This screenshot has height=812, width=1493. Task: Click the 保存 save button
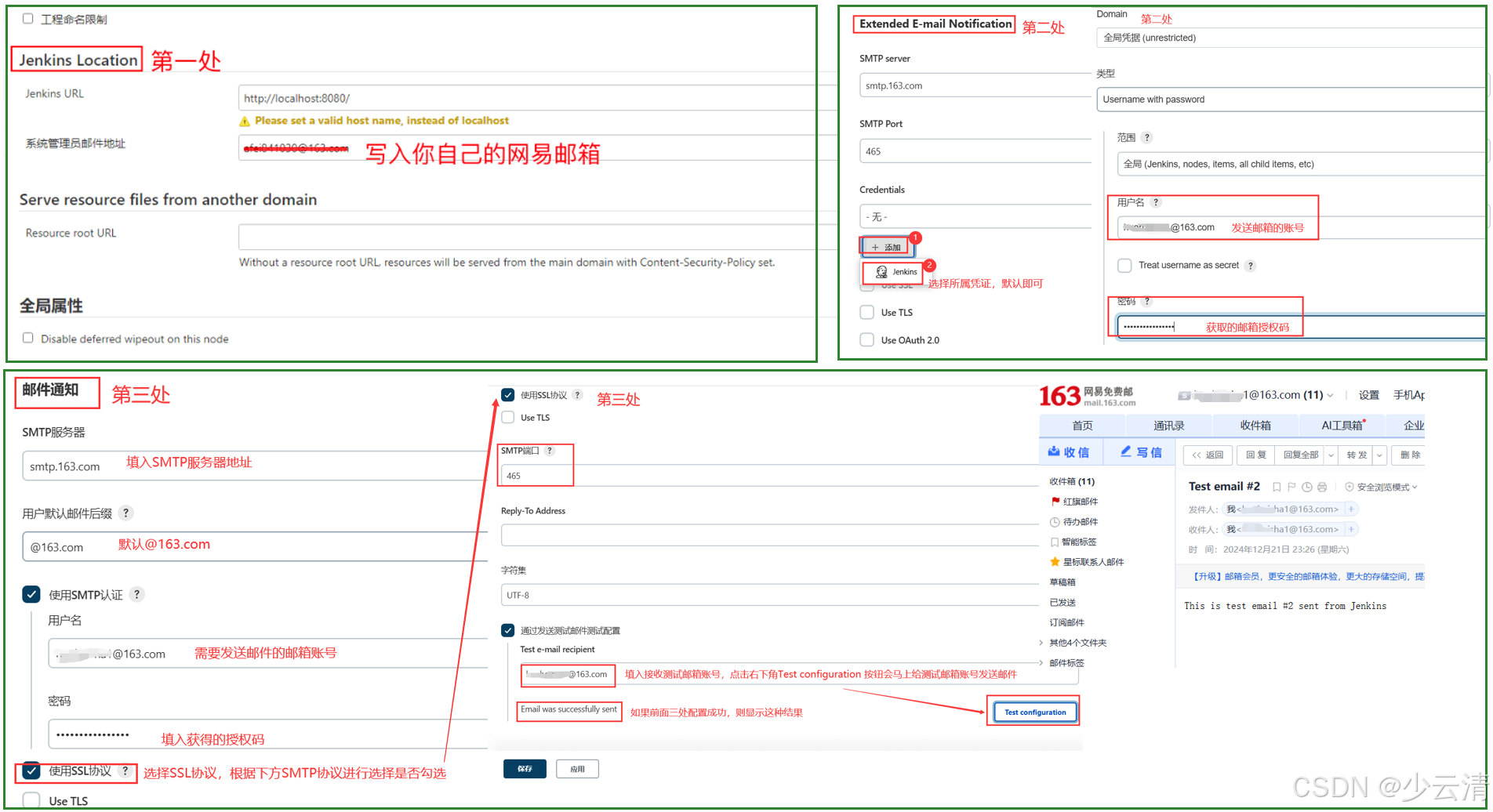coord(525,769)
